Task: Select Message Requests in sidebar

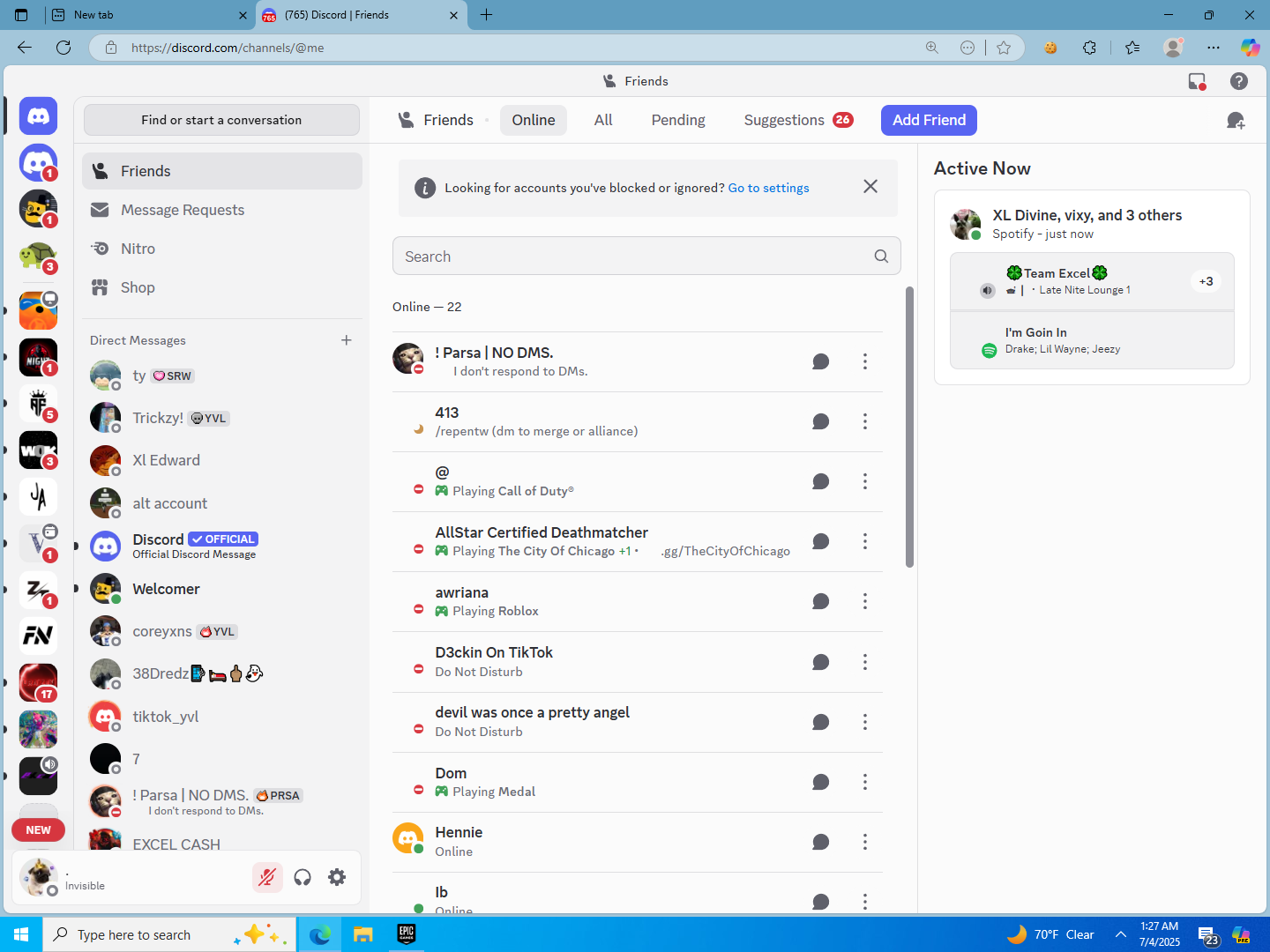Action: click(222, 210)
